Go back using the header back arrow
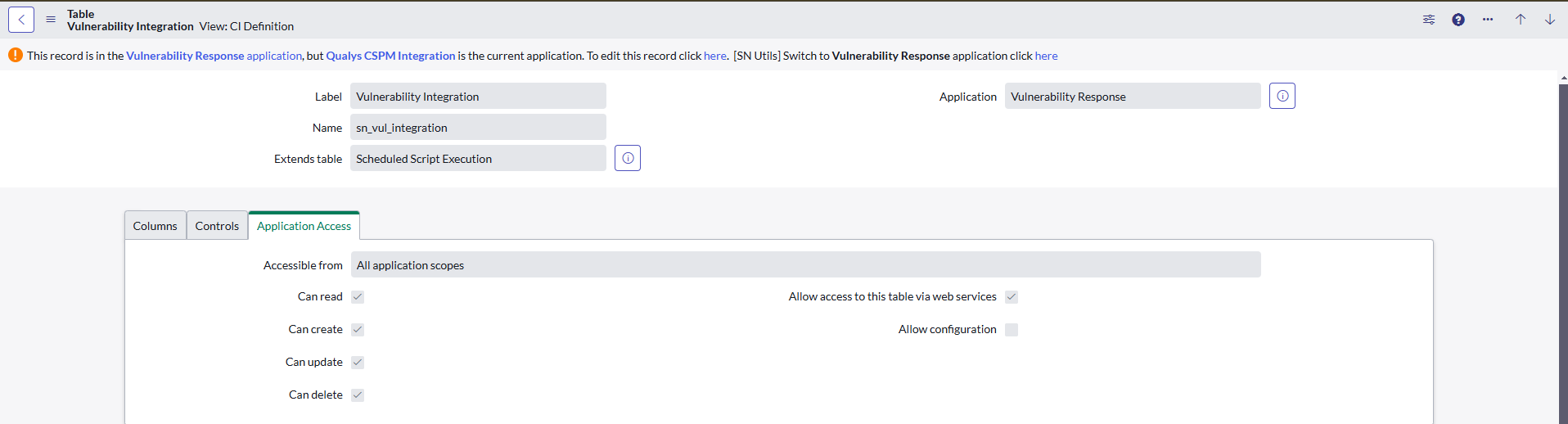This screenshot has height=424, width=1568. tap(21, 20)
